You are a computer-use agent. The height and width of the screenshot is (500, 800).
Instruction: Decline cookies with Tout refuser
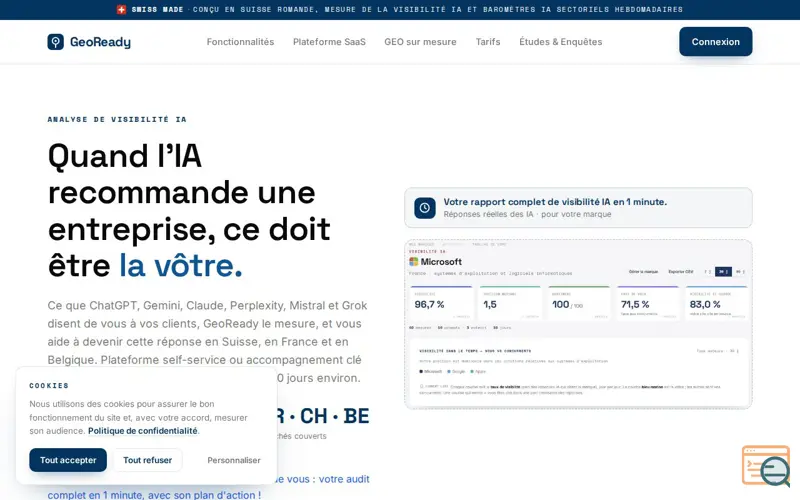pyautogui.click(x=147, y=460)
